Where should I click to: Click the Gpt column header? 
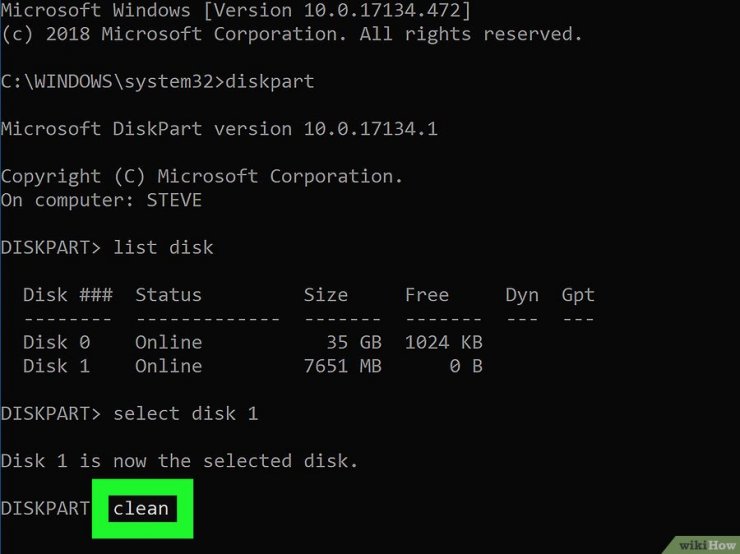tap(578, 296)
